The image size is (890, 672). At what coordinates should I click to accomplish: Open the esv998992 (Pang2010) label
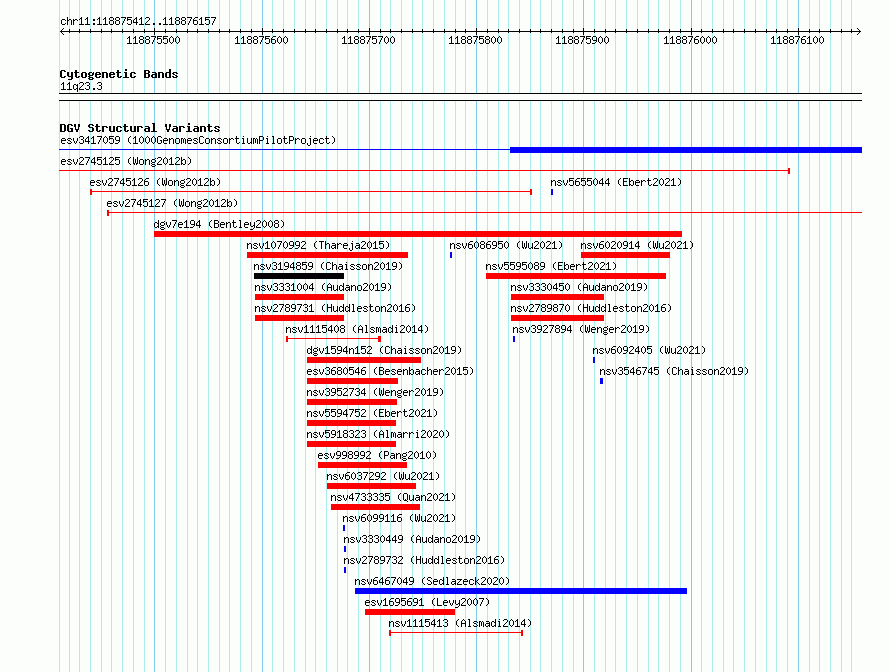[x=377, y=455]
